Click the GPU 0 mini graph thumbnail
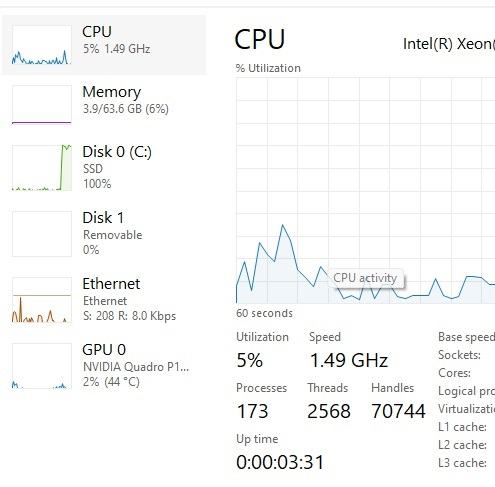 pyautogui.click(x=42, y=366)
